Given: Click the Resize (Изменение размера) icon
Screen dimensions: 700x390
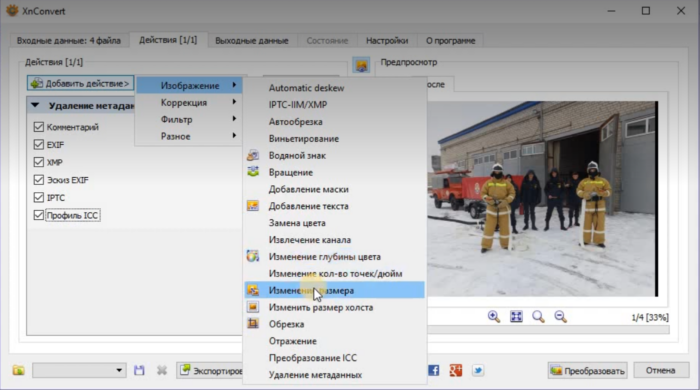Looking at the screenshot, I should coord(253,290).
